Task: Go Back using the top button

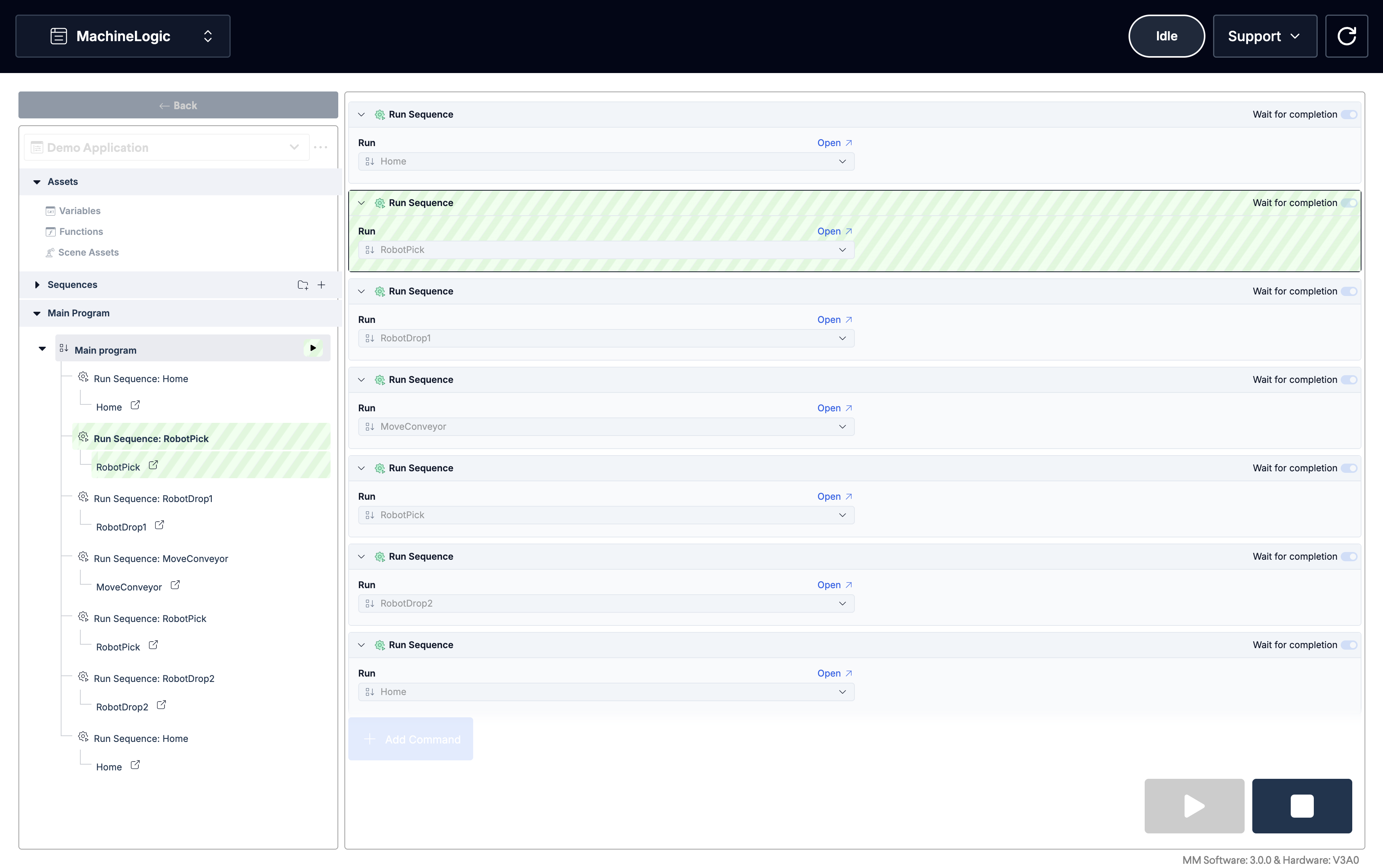Action: point(178,105)
